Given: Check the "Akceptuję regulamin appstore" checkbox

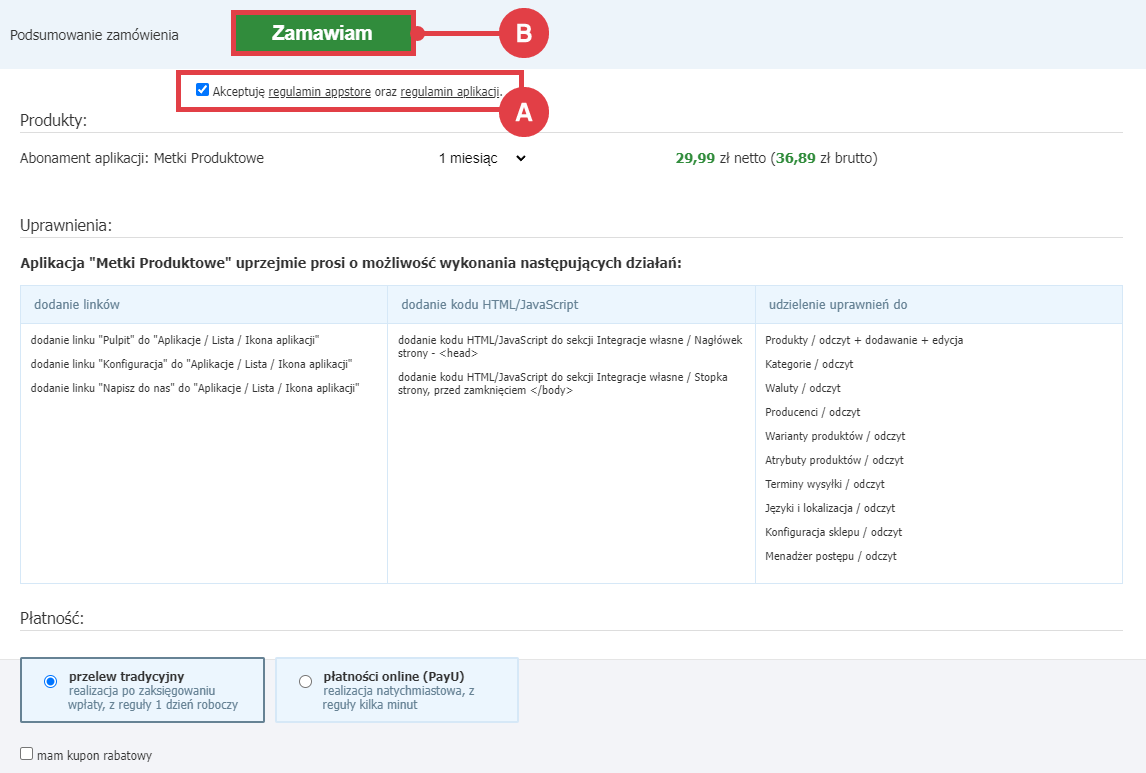Looking at the screenshot, I should point(202,89).
